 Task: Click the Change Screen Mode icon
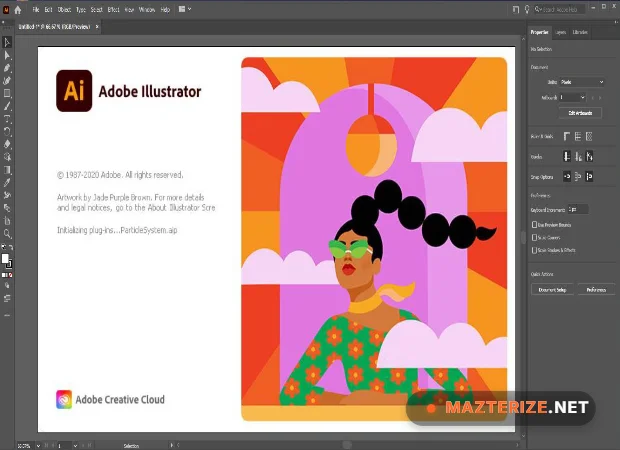tap(7, 298)
